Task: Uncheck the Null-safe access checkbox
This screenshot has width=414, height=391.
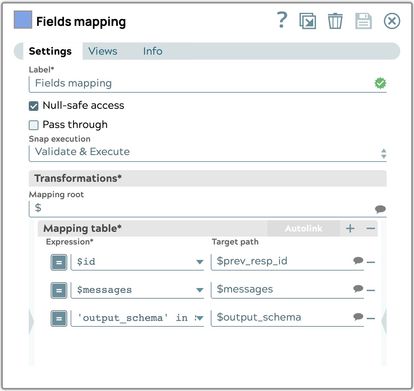Action: pyautogui.click(x=34, y=106)
